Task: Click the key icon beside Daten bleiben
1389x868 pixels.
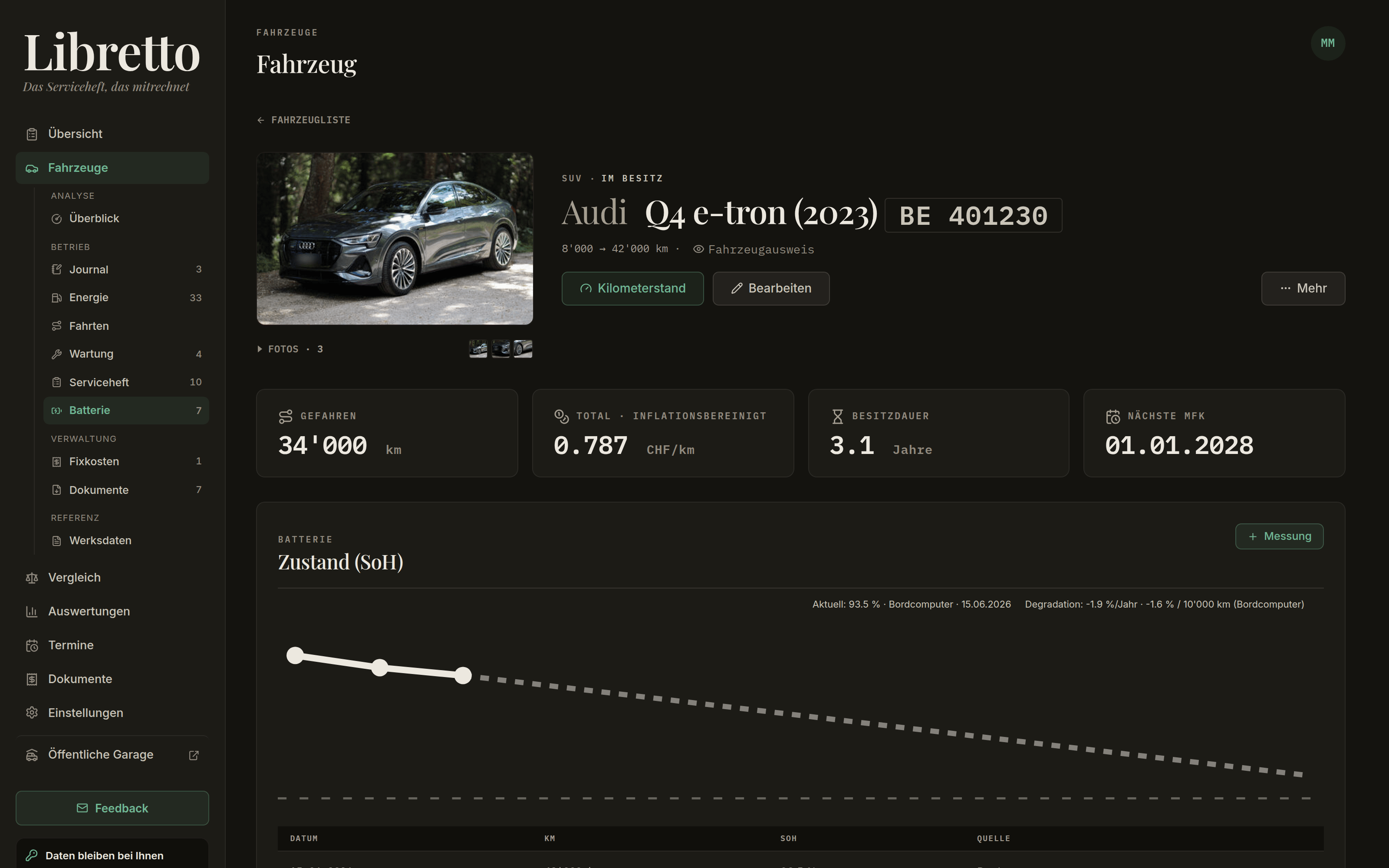Action: (x=32, y=855)
